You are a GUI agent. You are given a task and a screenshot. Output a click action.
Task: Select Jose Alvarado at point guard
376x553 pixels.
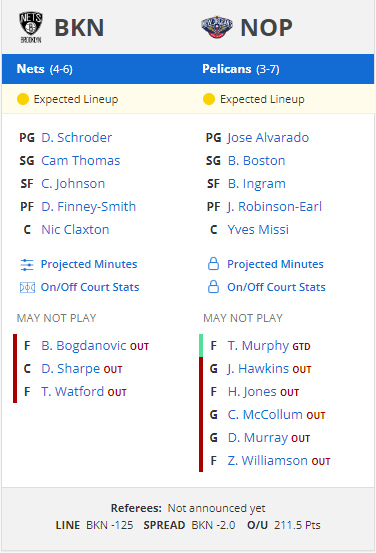click(268, 138)
